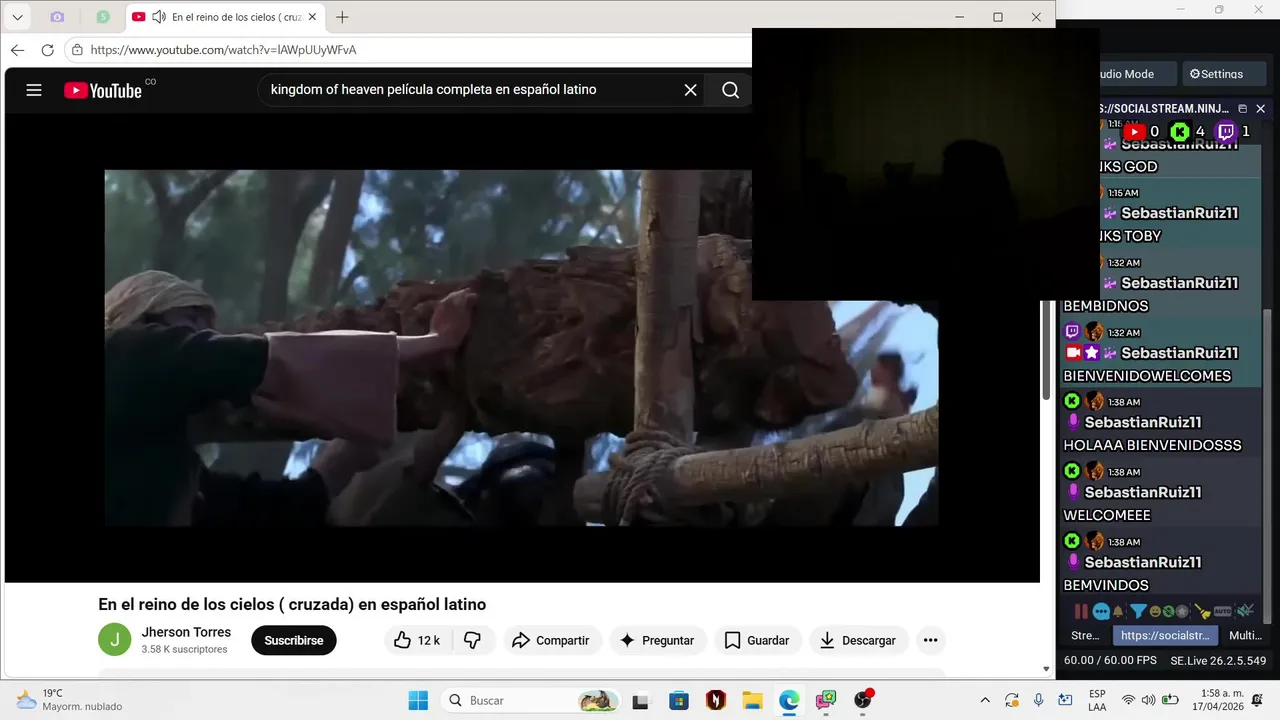The image size is (1280, 720).
Task: Pause the chat with red pause icon
Action: 1081,611
